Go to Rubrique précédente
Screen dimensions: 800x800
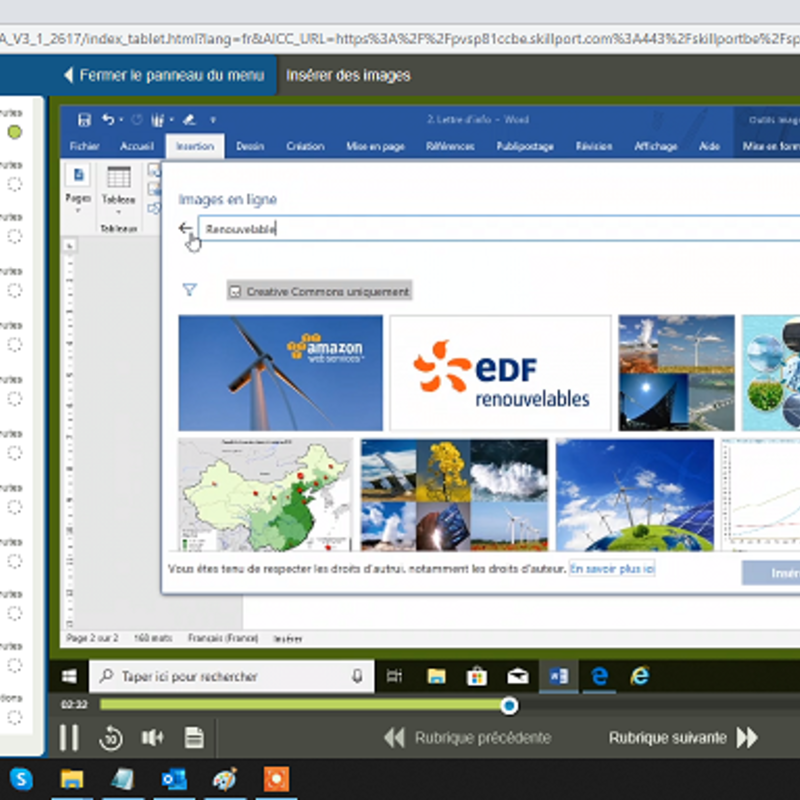(x=468, y=738)
